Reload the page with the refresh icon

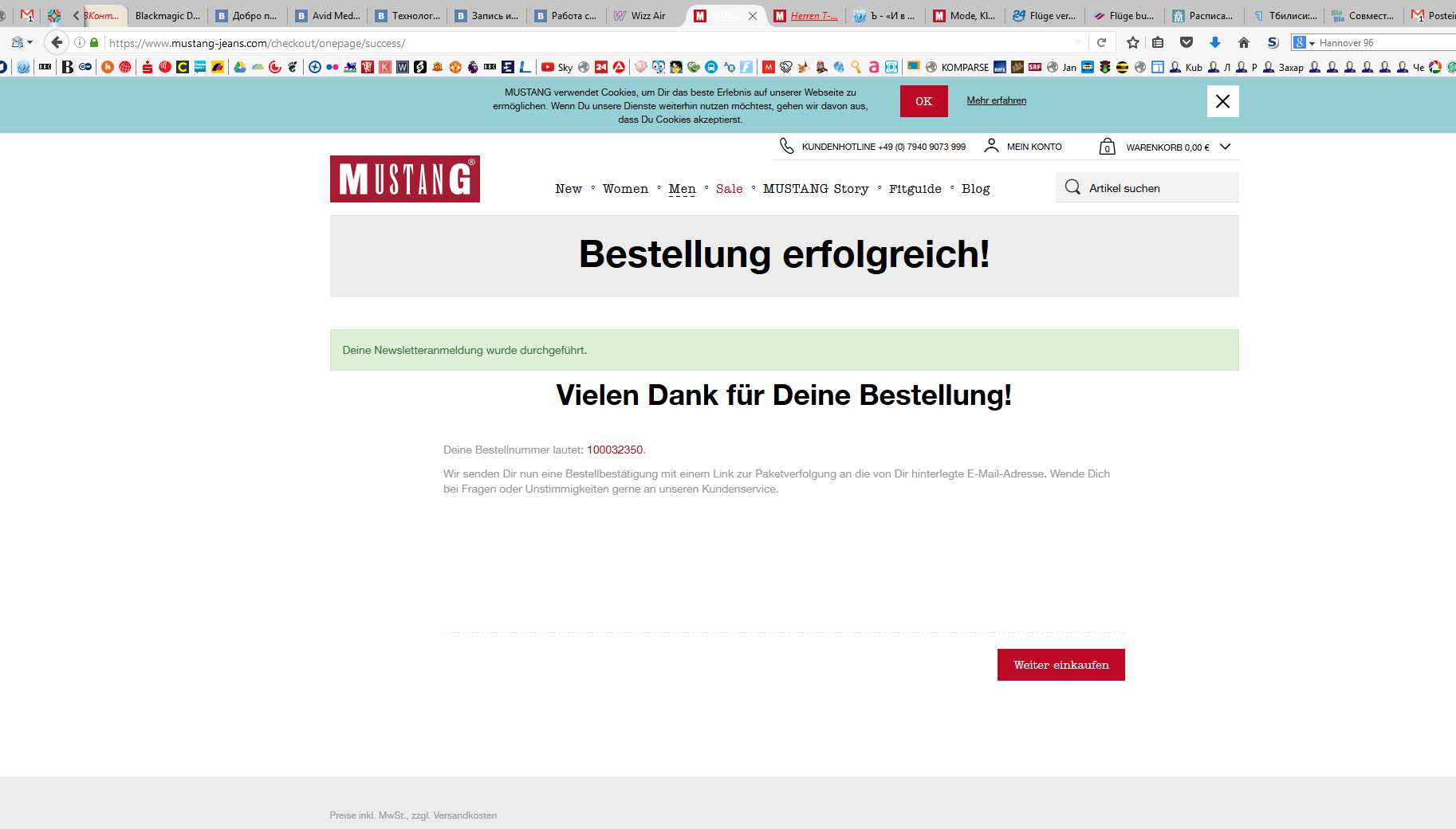pyautogui.click(x=1101, y=42)
